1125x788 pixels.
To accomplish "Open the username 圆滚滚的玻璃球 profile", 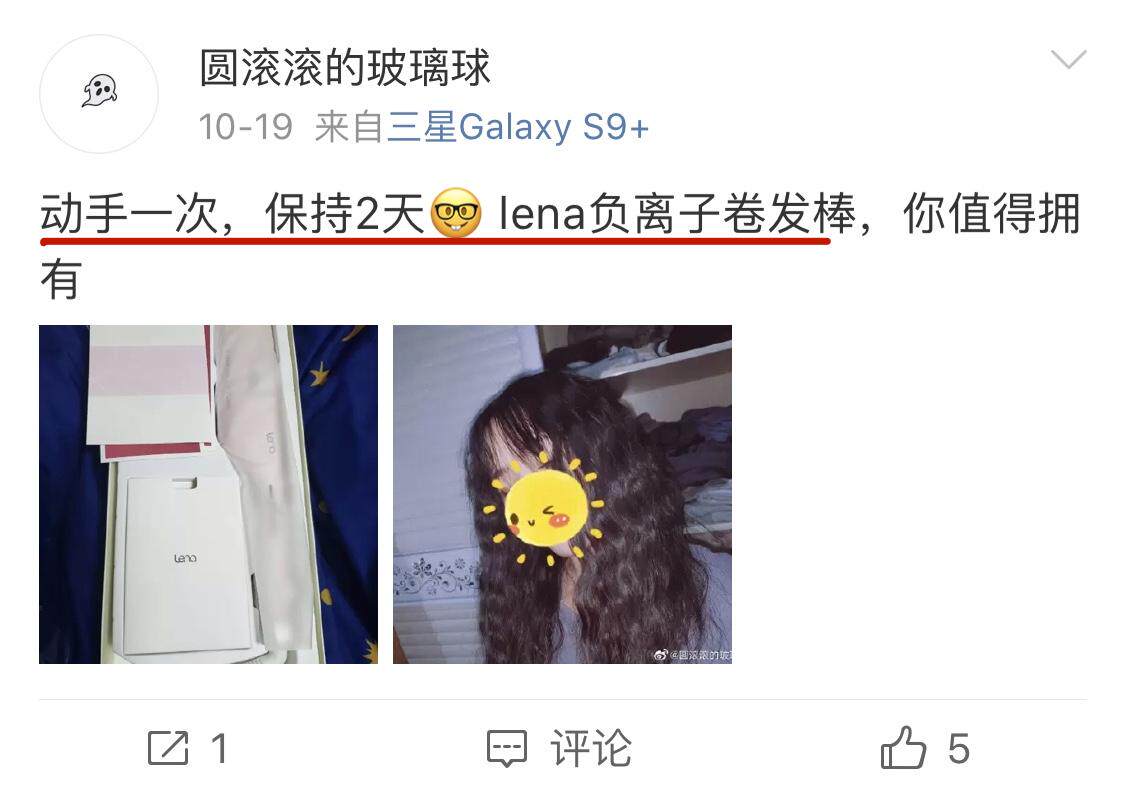I will 345,67.
